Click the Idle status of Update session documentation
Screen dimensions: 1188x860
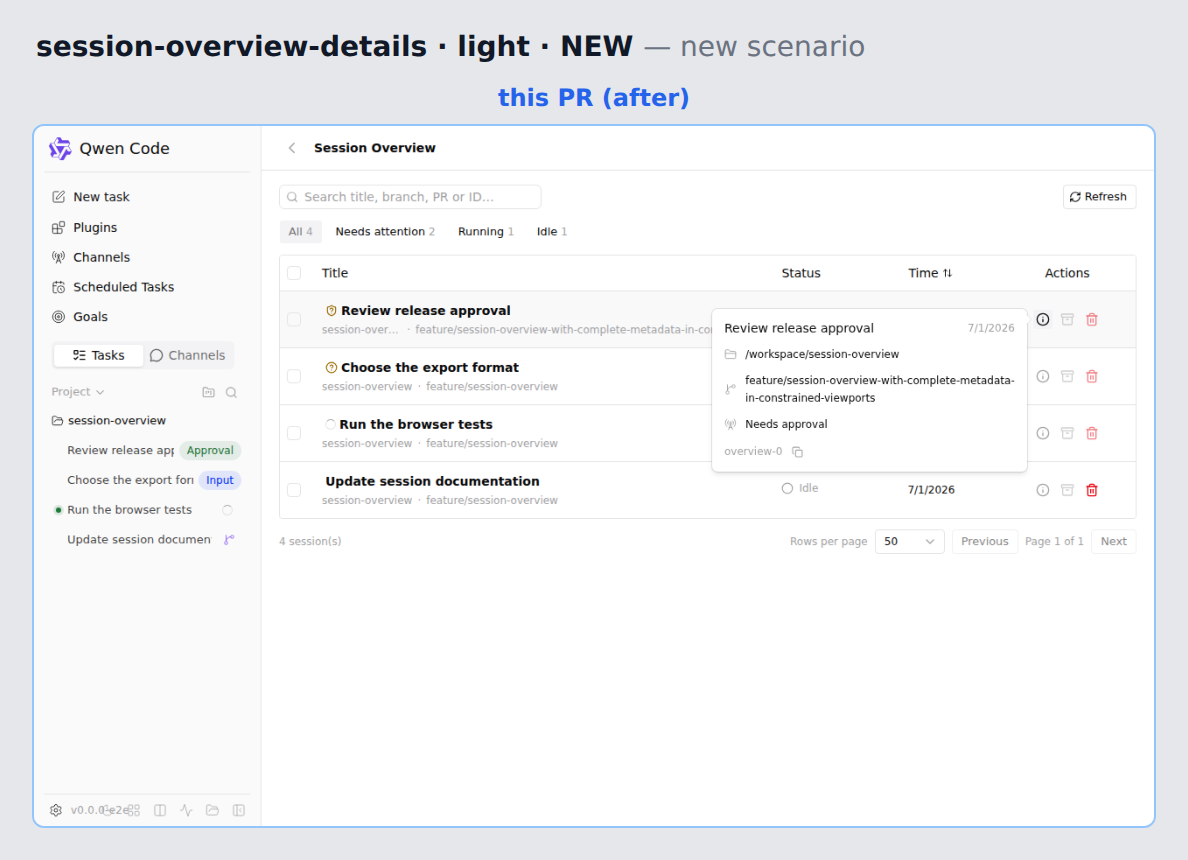click(800, 489)
